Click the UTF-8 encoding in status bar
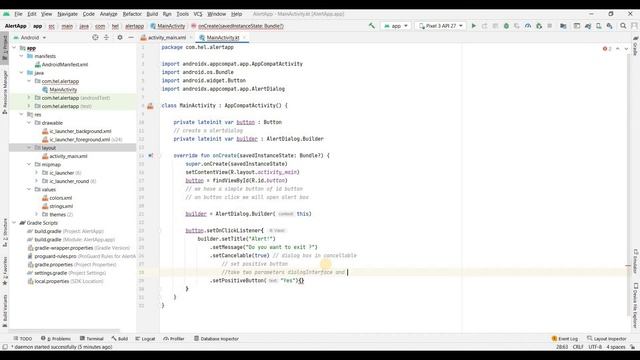 click(595, 347)
